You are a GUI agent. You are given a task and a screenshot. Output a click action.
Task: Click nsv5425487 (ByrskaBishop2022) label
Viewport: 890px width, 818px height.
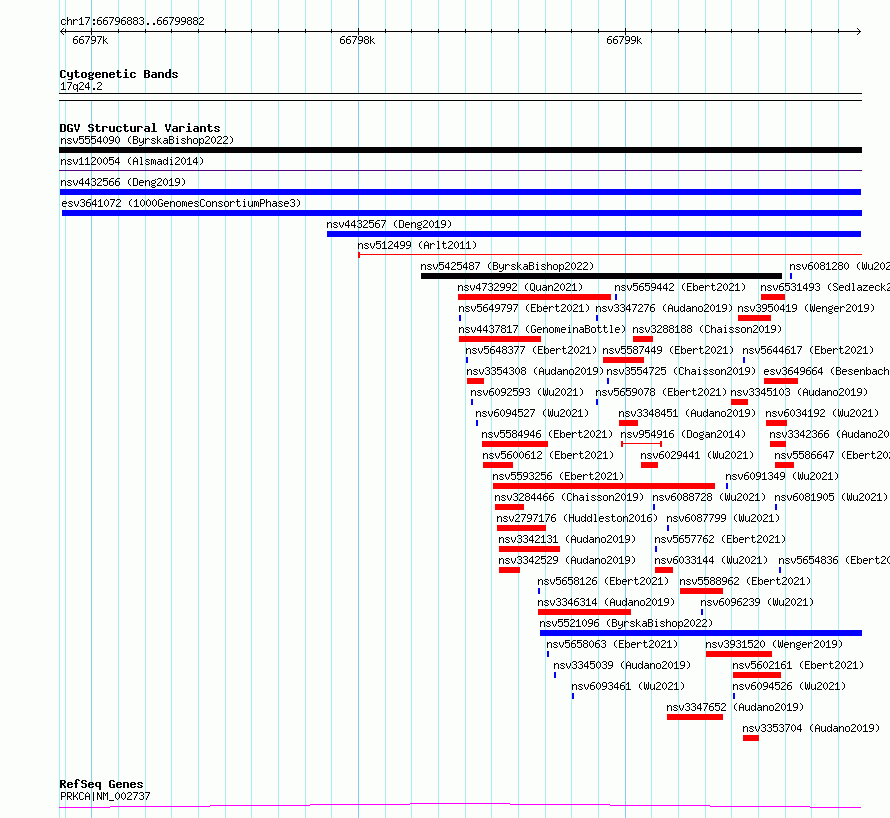[x=507, y=266]
